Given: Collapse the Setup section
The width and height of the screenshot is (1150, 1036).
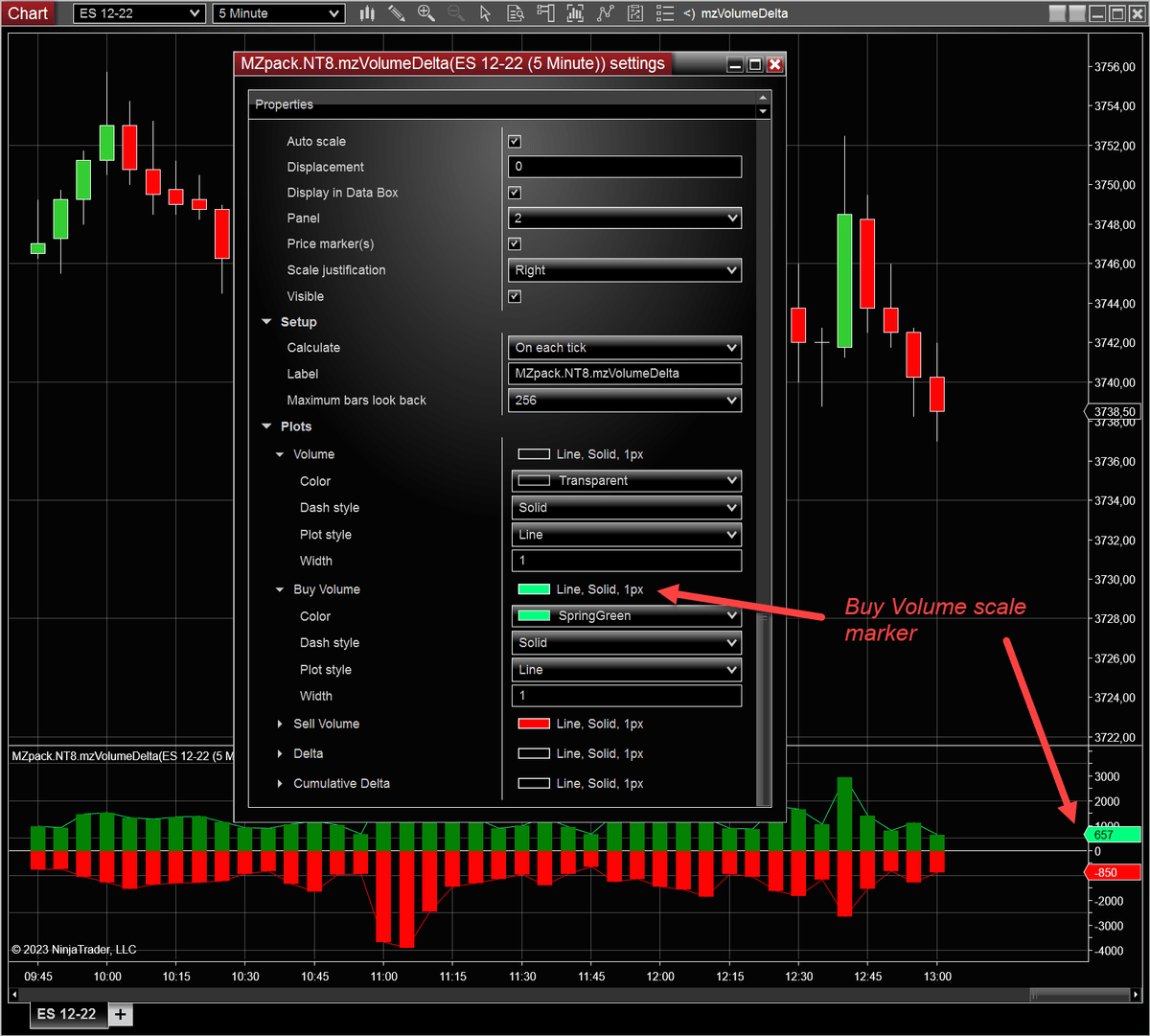Looking at the screenshot, I should pos(267,322).
